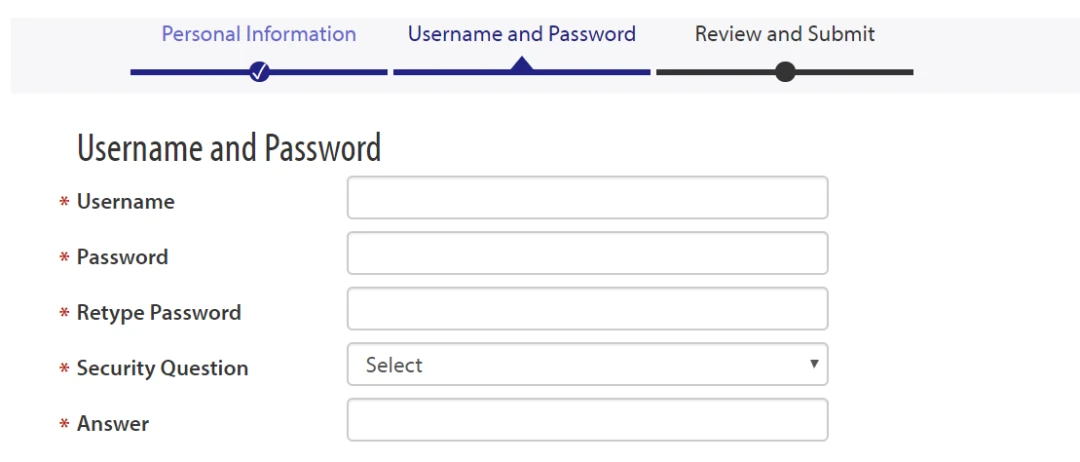The width and height of the screenshot is (1080, 462).
Task: Select the Username and Password step label
Action: [x=522, y=34]
